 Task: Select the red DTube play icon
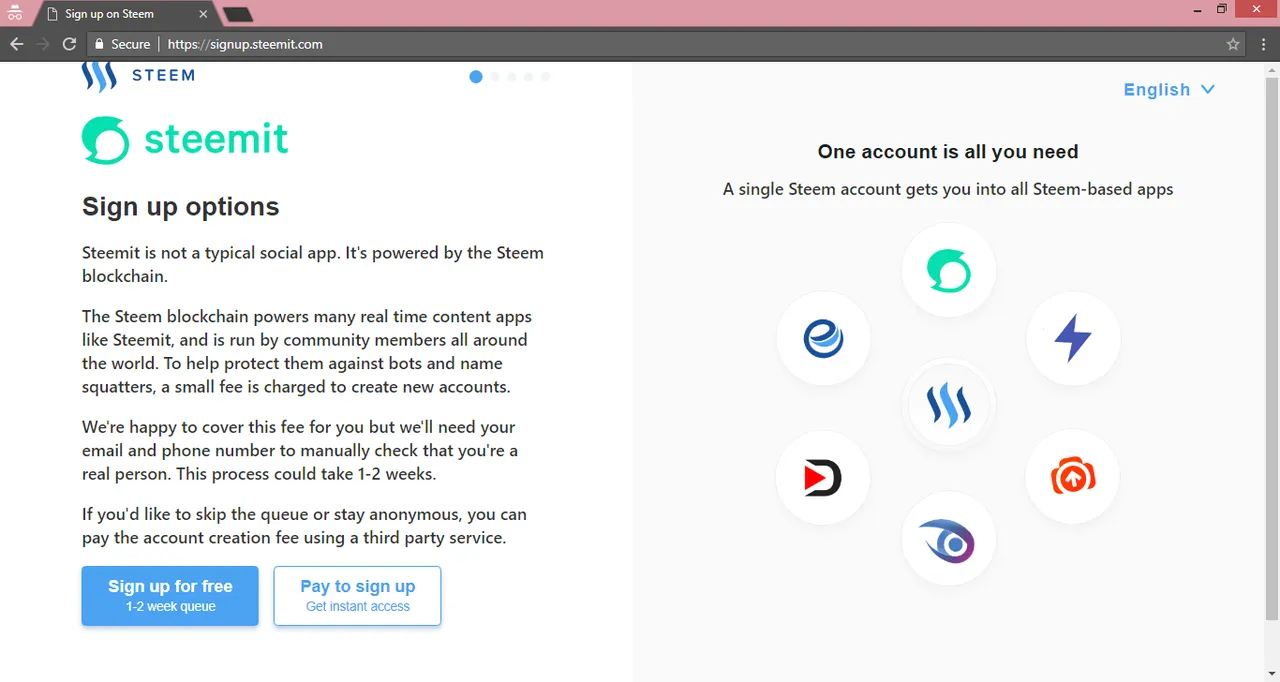click(x=823, y=478)
